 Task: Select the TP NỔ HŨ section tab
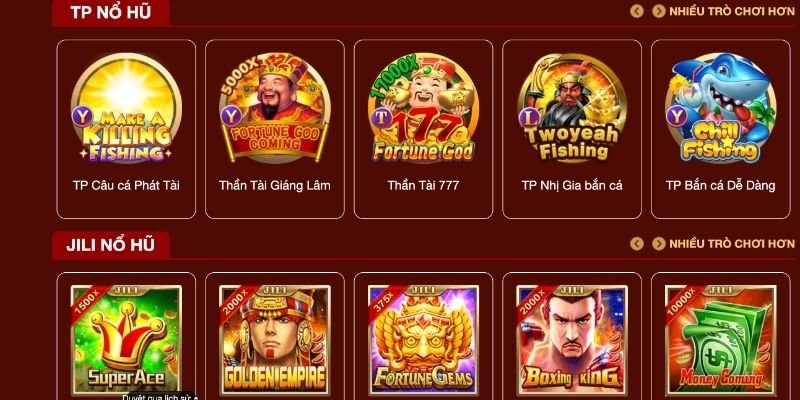click(x=111, y=12)
